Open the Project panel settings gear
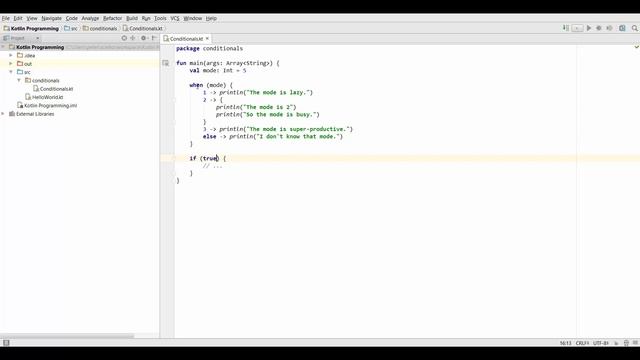 tap(144, 38)
